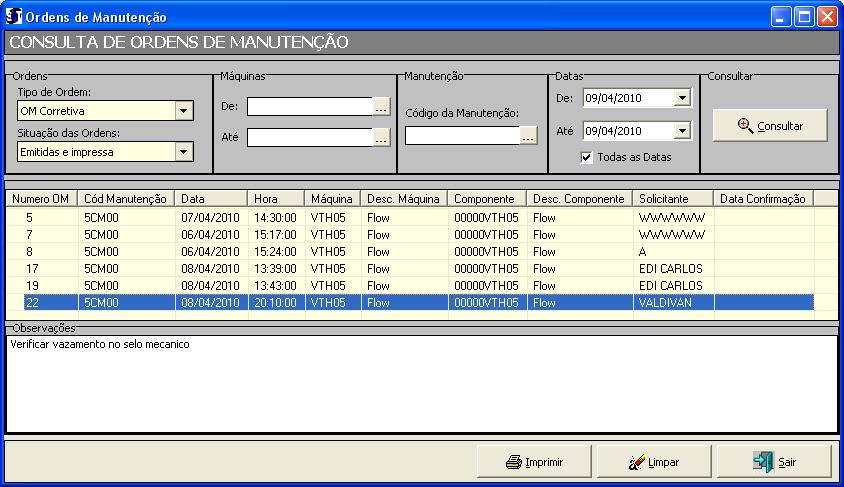
Task: Click in the Máquinas 'De' text field
Action: 309,107
